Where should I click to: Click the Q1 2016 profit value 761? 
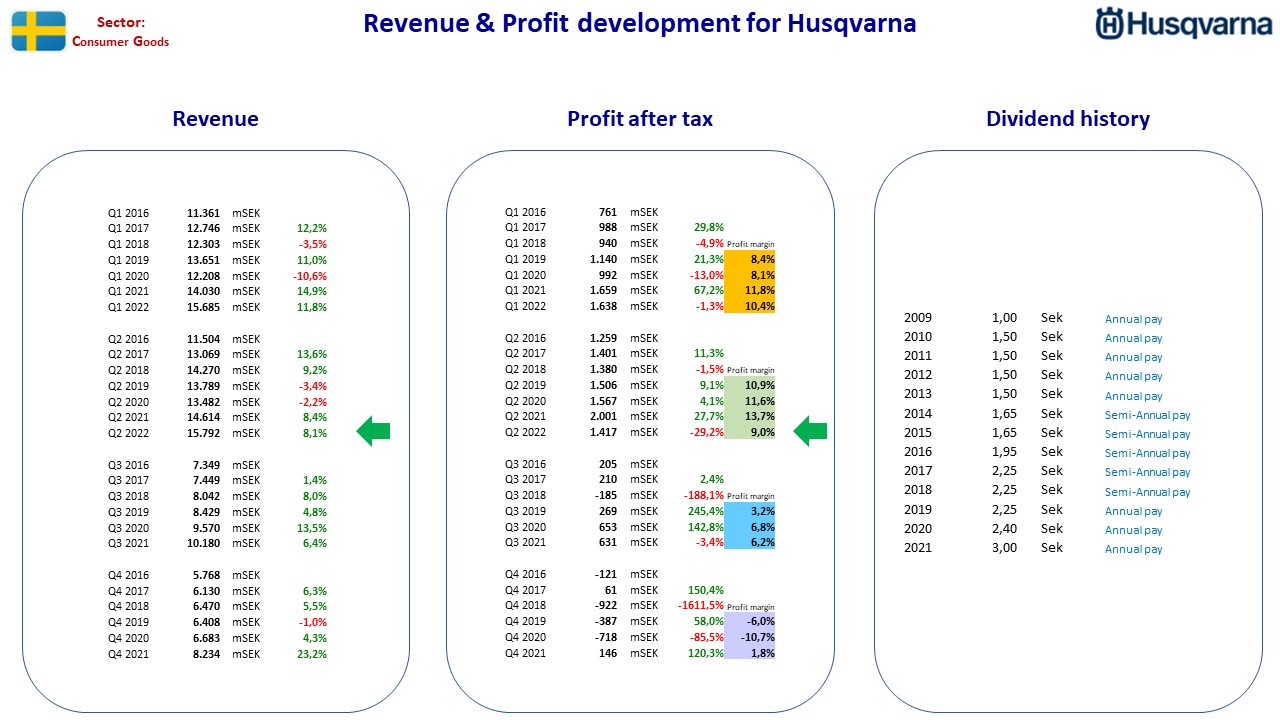coord(608,212)
